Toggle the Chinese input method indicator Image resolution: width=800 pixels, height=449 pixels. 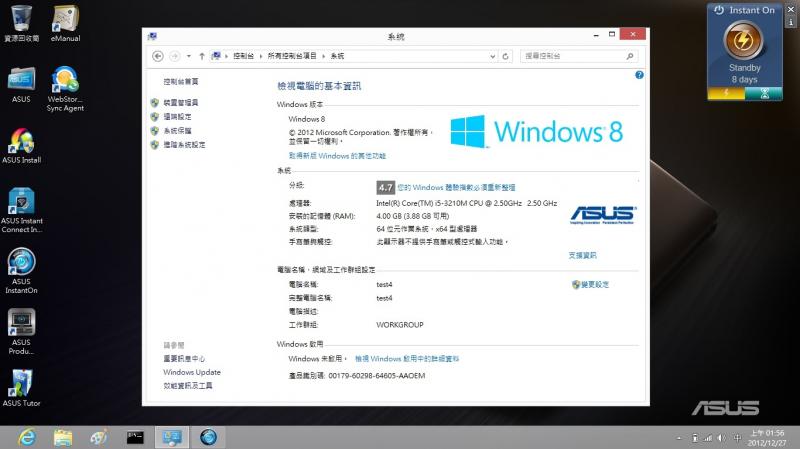click(x=737, y=438)
